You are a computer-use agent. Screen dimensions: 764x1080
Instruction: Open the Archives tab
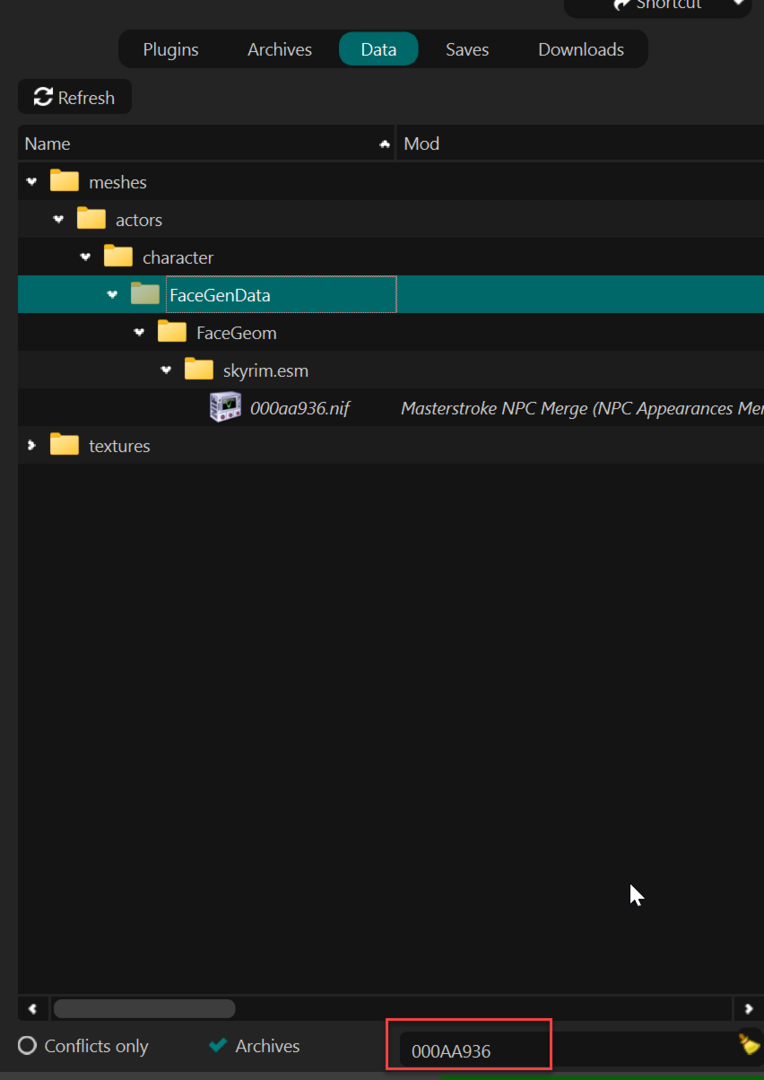280,50
